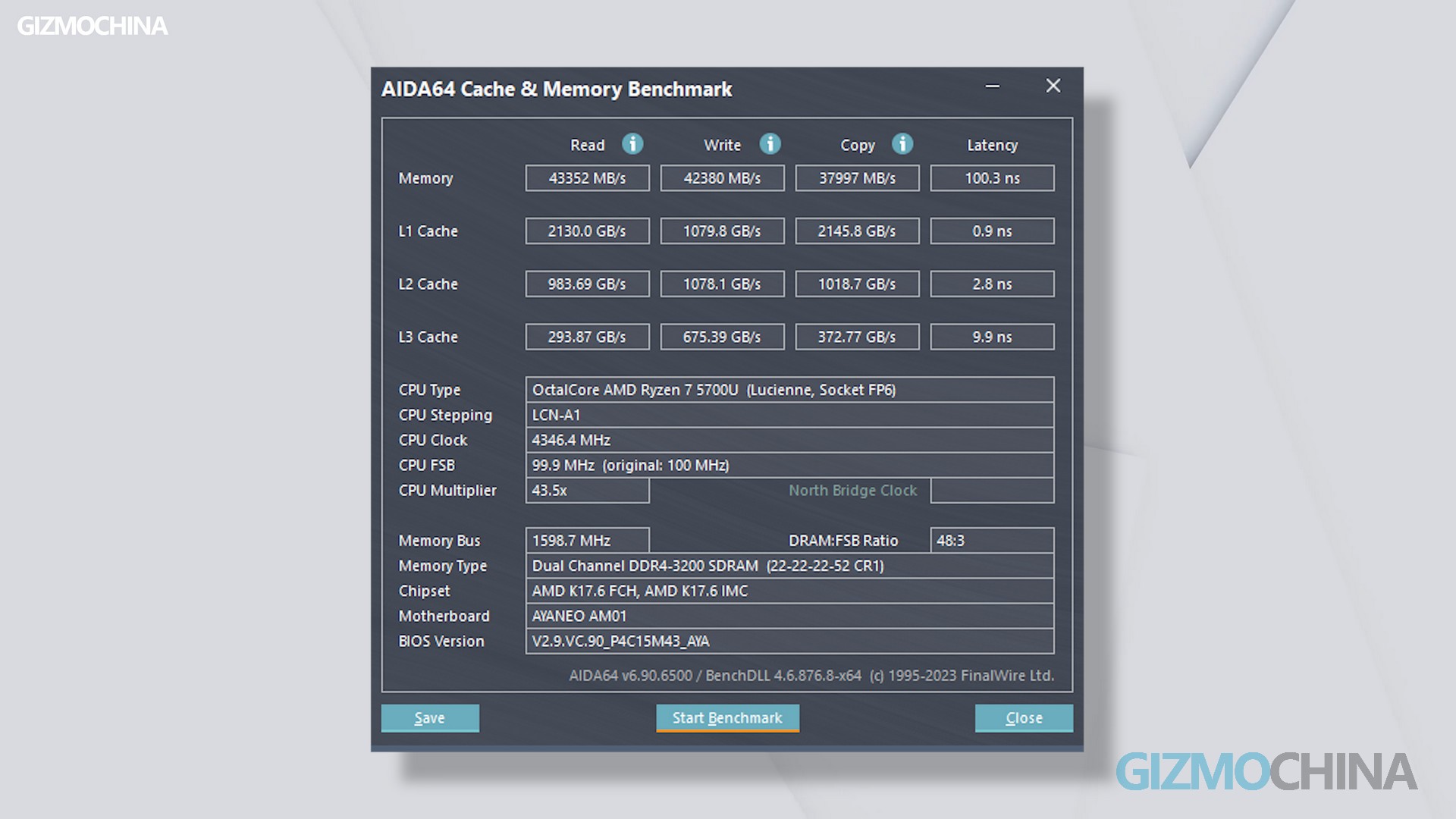Click the CPU Type field Ryzen 7 5700U
1456x819 pixels.
[x=789, y=390]
